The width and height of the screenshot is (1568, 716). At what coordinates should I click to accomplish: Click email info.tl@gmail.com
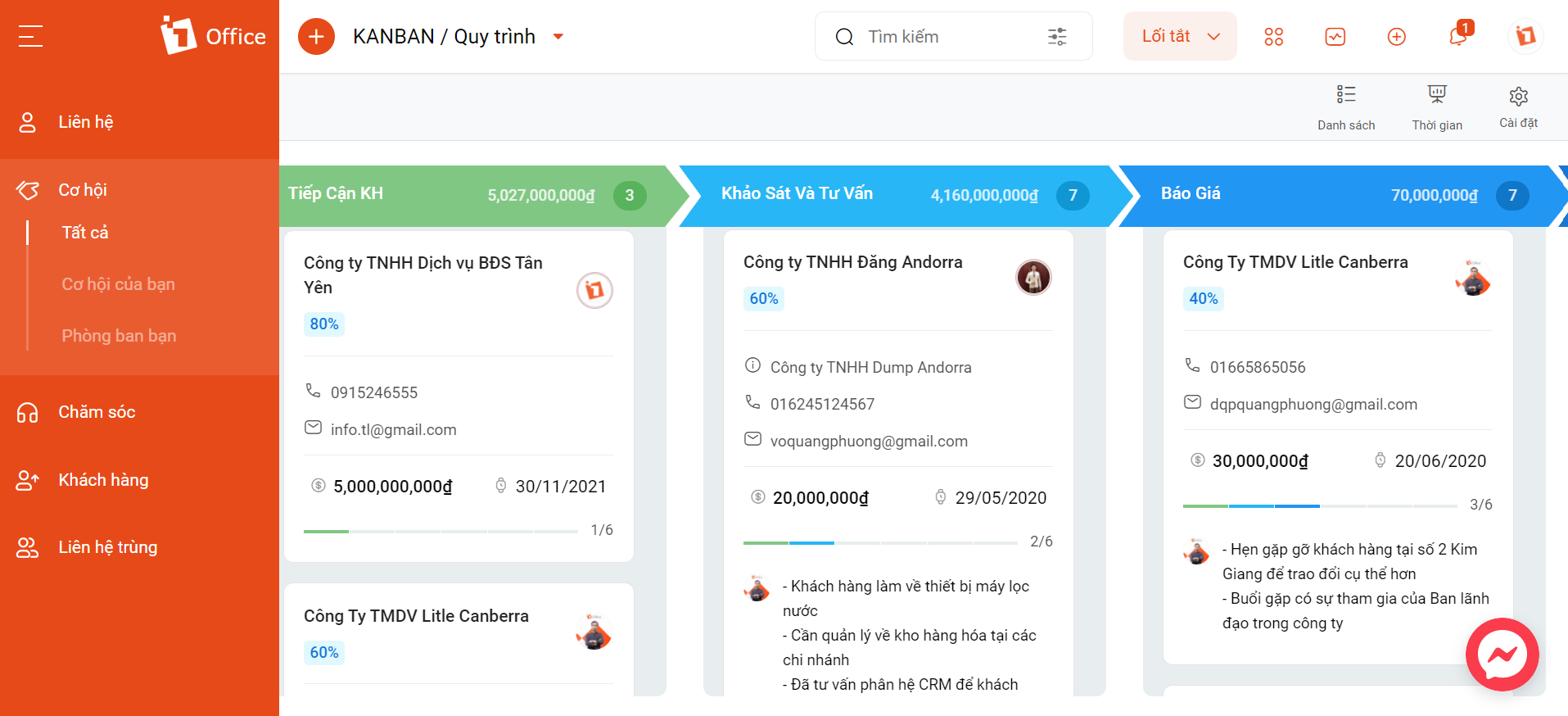(394, 430)
